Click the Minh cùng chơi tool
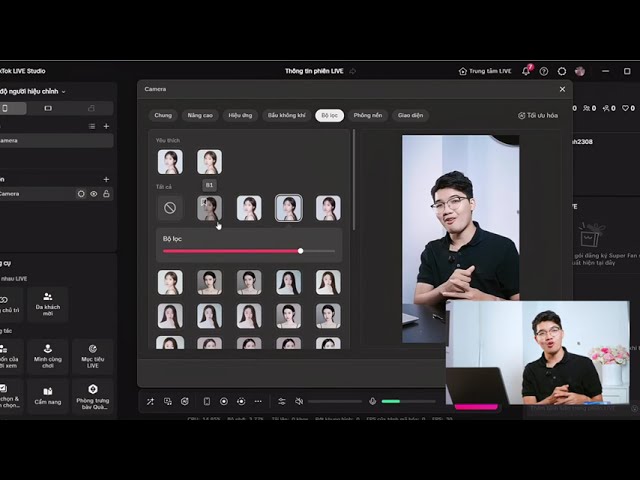 point(48,357)
